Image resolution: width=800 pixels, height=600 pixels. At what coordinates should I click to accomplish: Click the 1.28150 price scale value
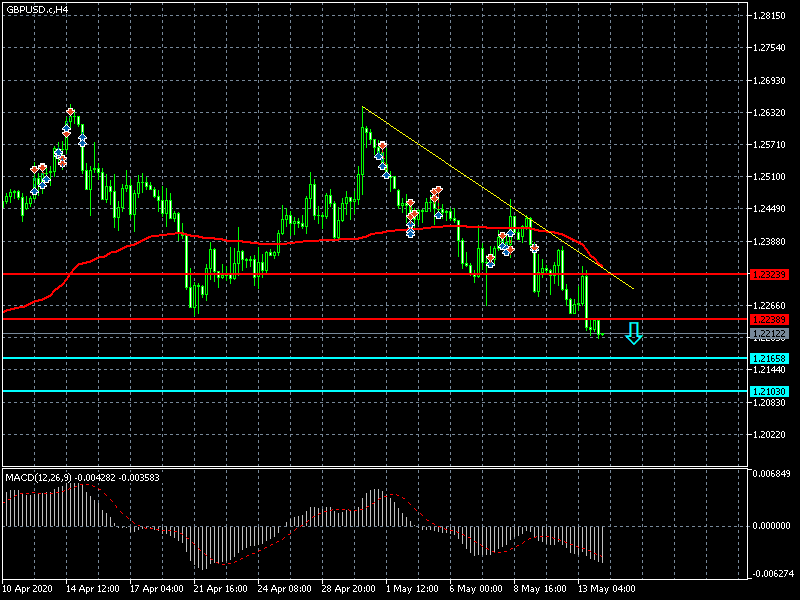pyautogui.click(x=770, y=16)
